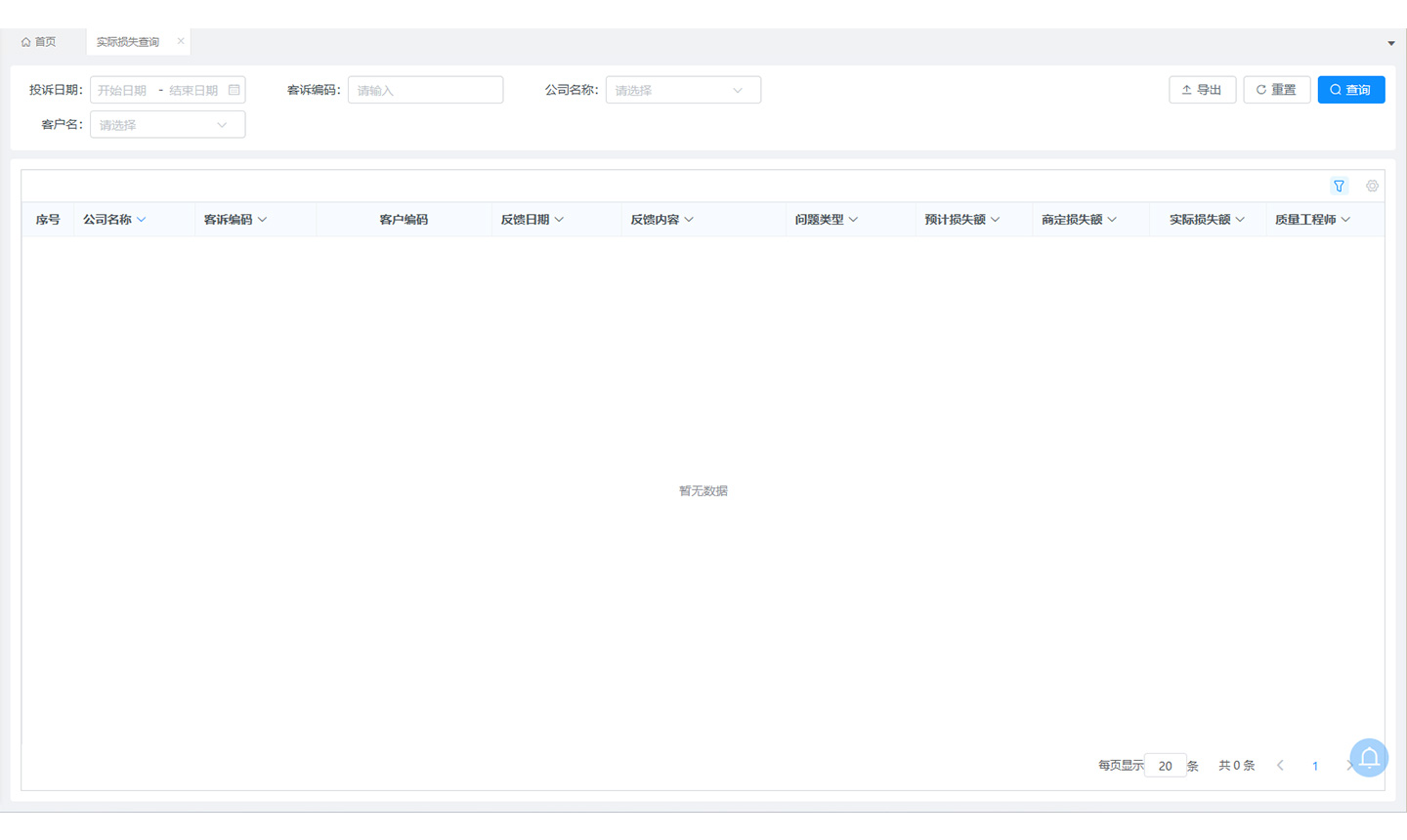The width and height of the screenshot is (1407, 840).
Task: Open table column settings gear icon
Action: (1372, 186)
